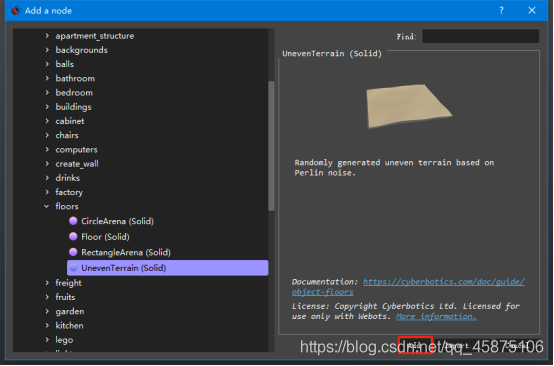Expand the apartment_structure folder chevron

click(x=47, y=36)
